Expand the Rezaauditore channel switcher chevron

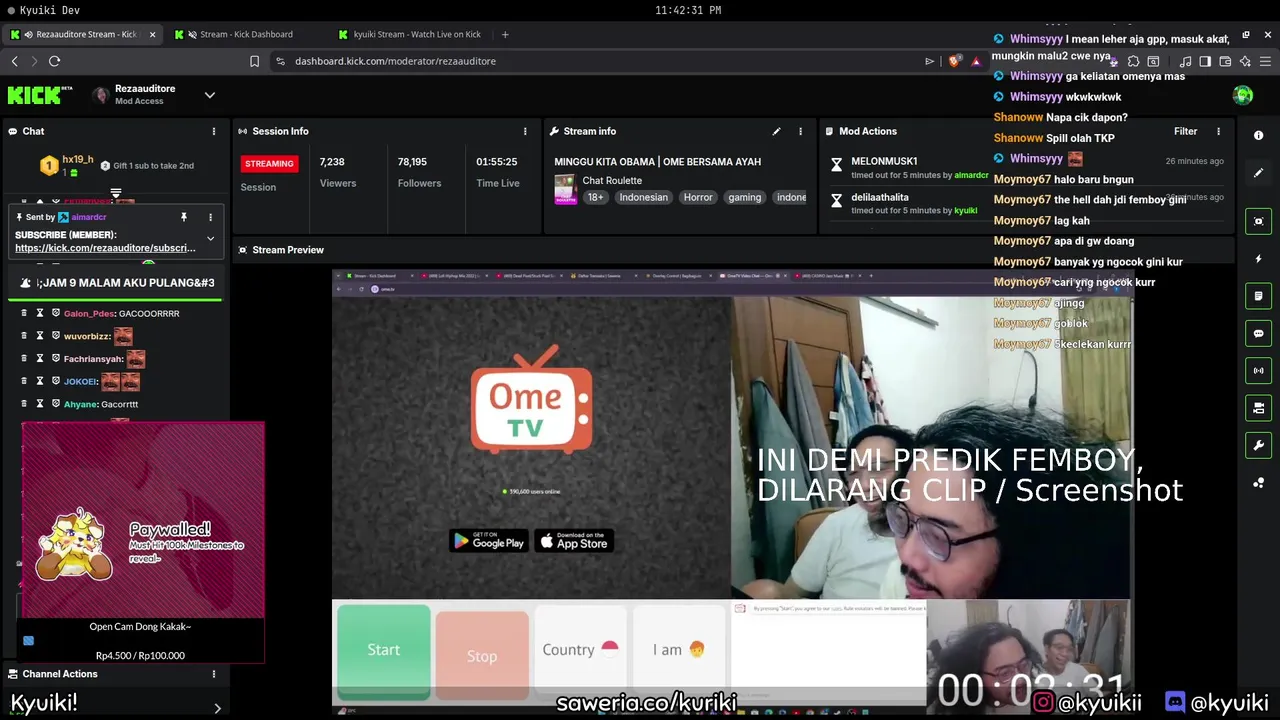click(x=210, y=95)
